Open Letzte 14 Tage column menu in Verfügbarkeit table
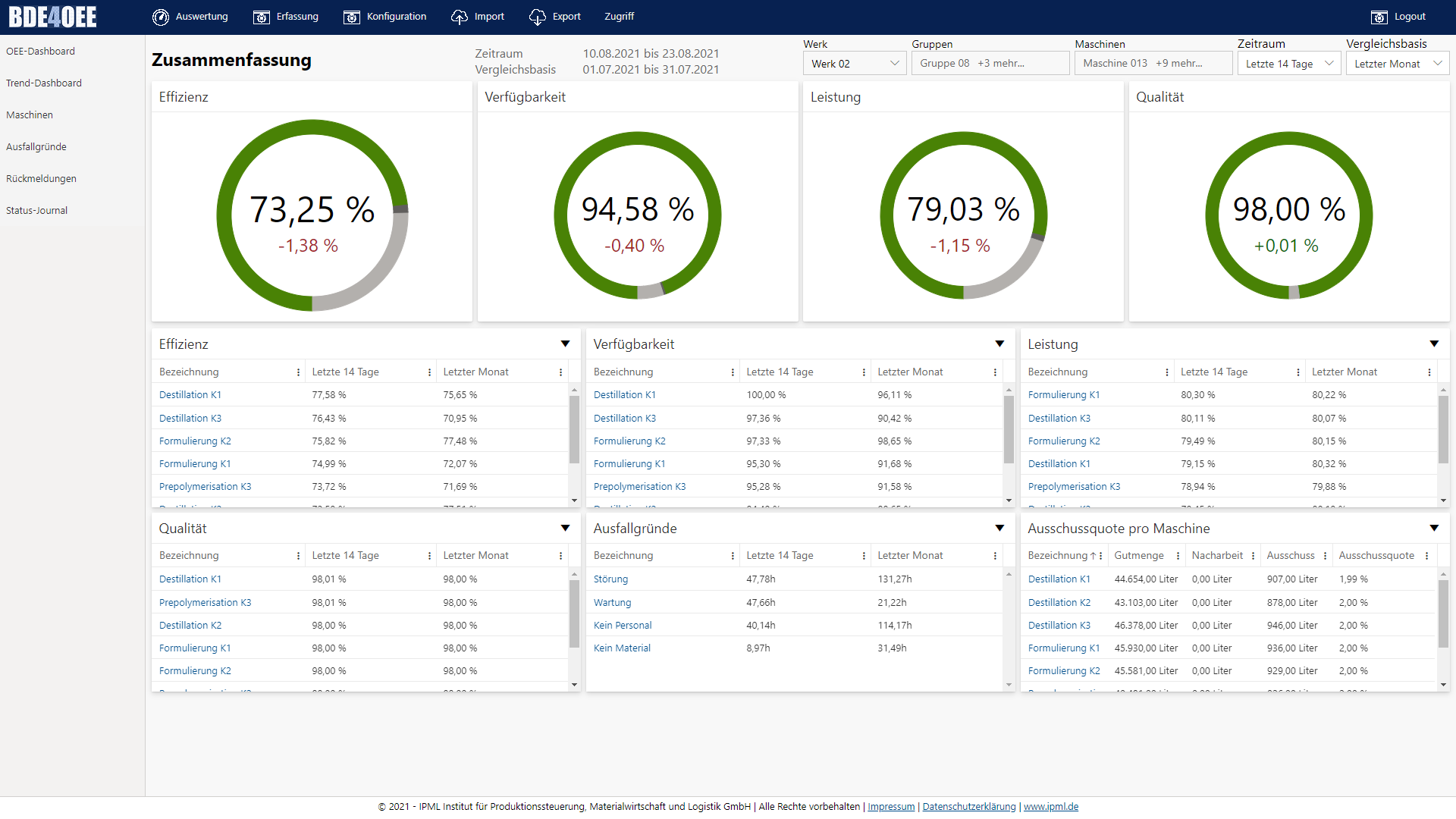 click(x=864, y=372)
